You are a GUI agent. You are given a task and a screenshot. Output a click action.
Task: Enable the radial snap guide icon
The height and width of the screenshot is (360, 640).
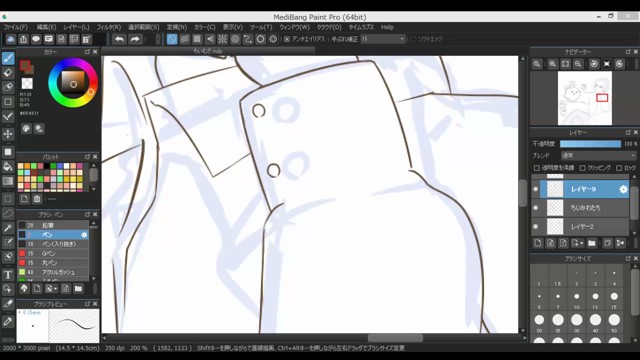point(222,39)
